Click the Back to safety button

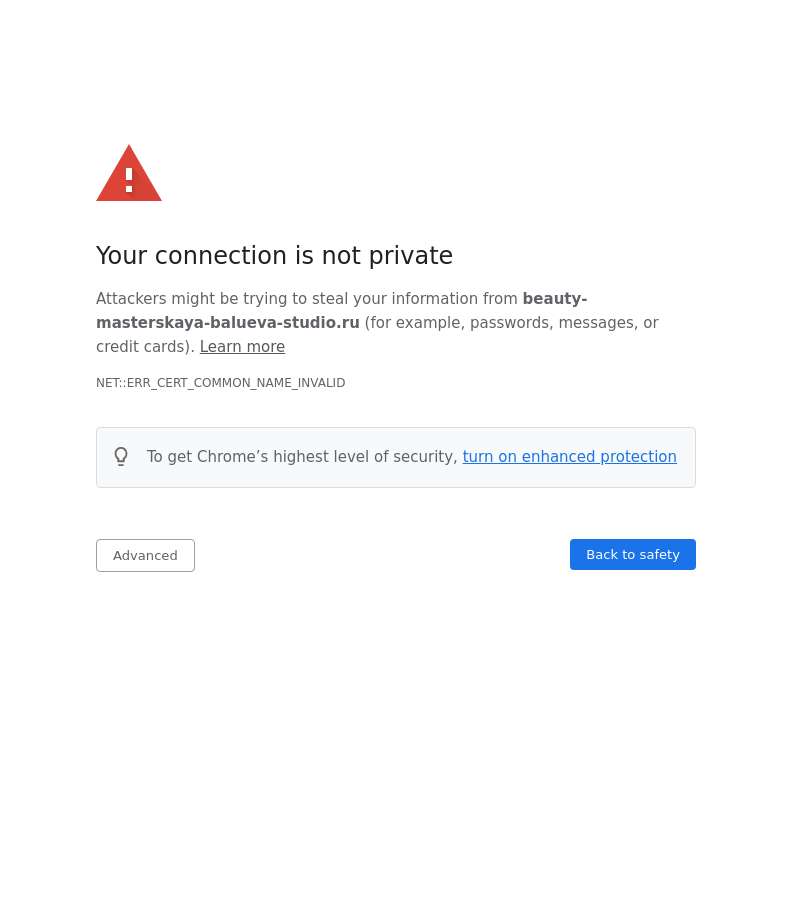(632, 554)
